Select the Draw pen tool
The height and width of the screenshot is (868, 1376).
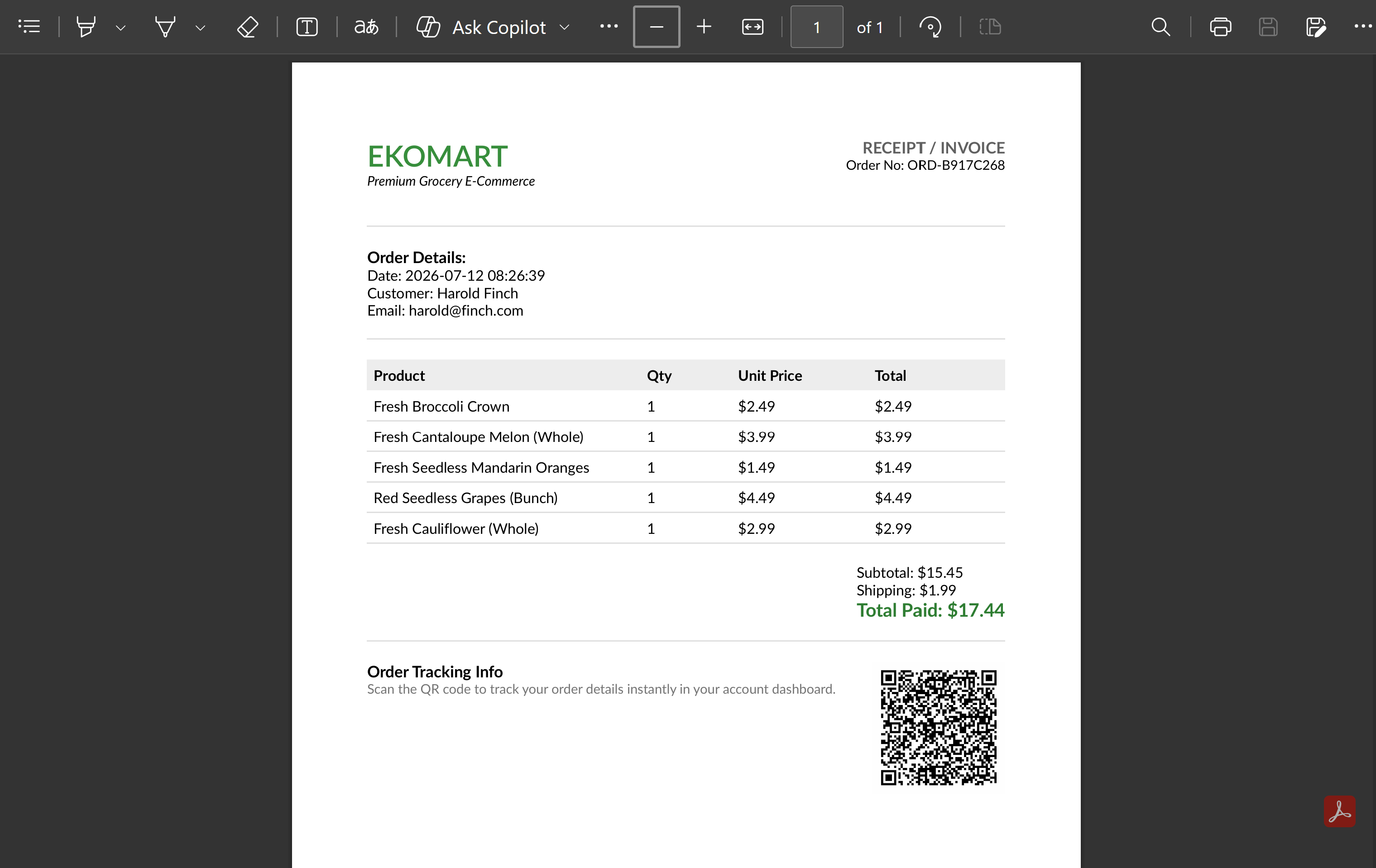166,27
